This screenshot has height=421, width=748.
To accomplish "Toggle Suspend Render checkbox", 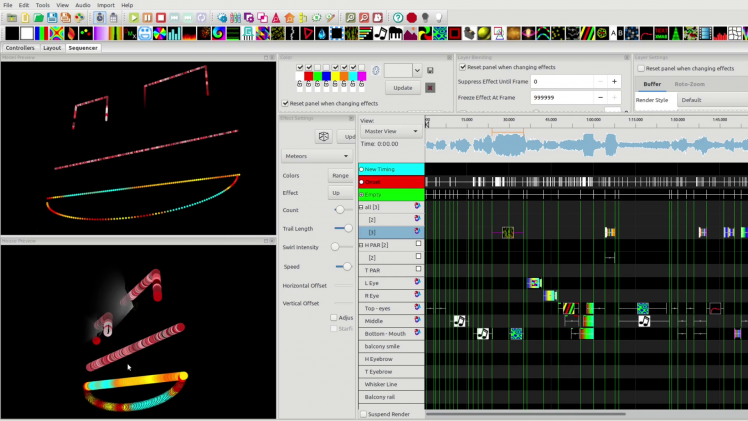I will pos(363,414).
